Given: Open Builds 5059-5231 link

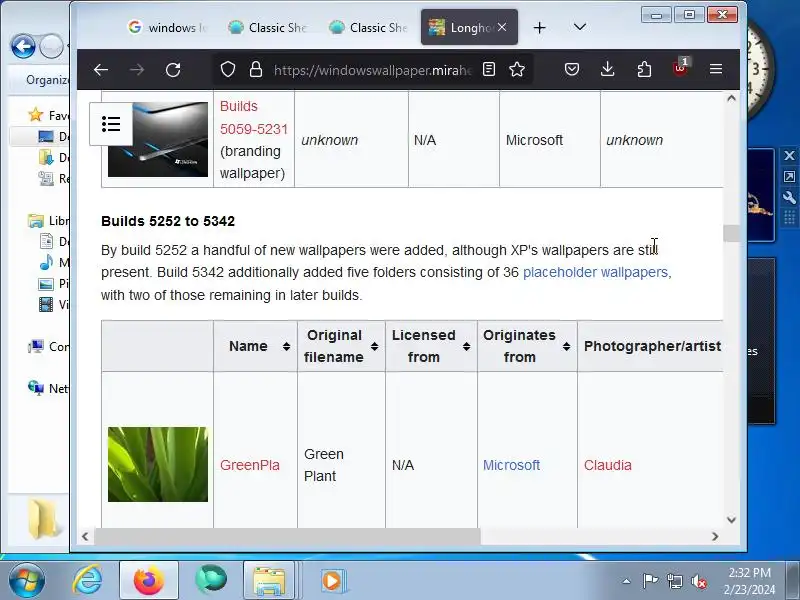Looking at the screenshot, I should pos(254,118).
